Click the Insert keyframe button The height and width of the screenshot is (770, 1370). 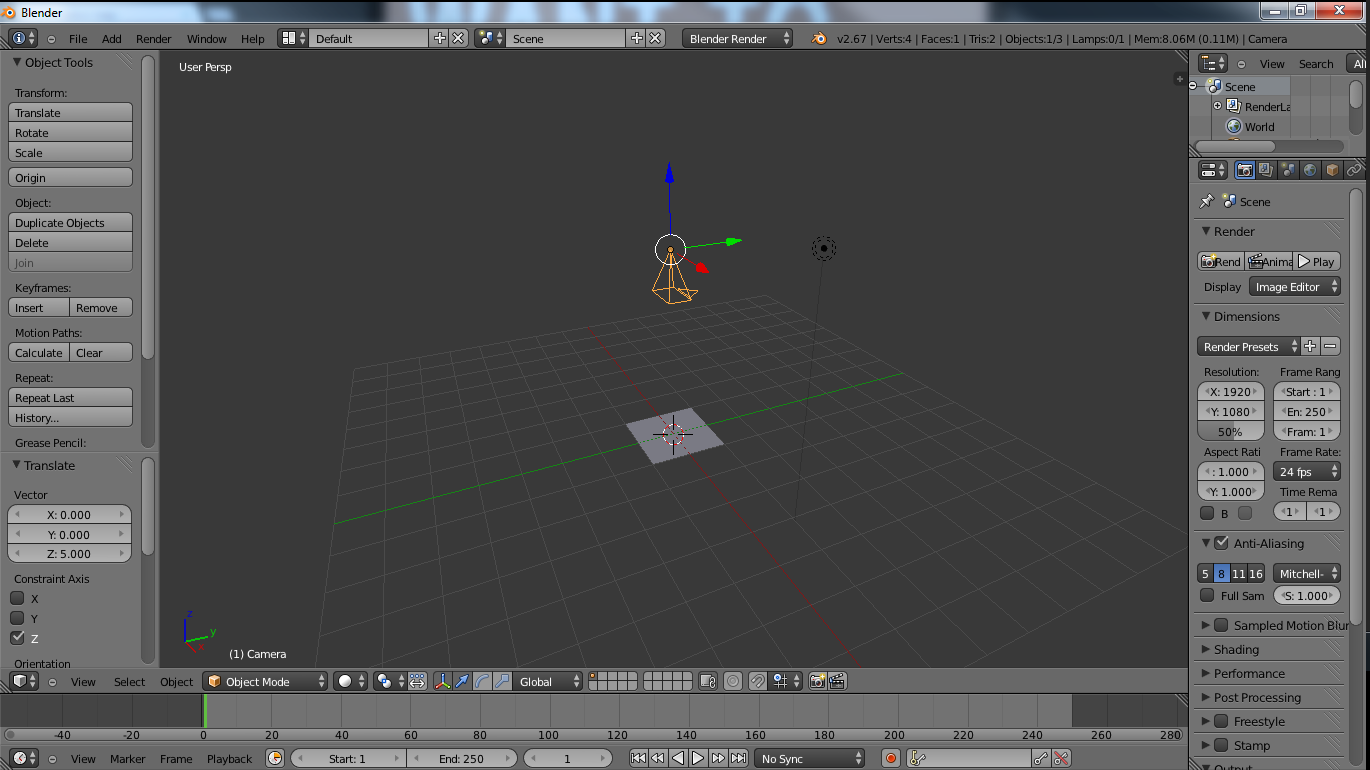tap(38, 308)
